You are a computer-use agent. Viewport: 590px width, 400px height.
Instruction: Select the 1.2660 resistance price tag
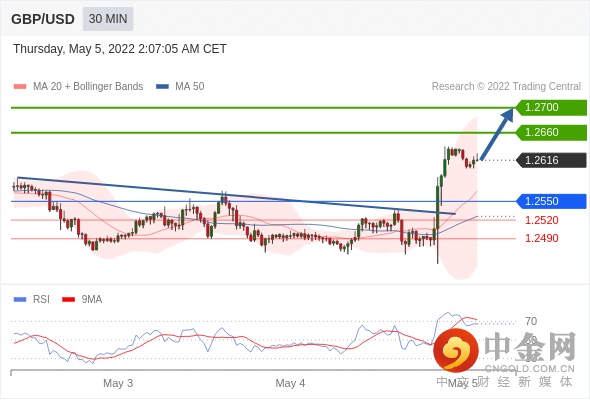pos(551,132)
